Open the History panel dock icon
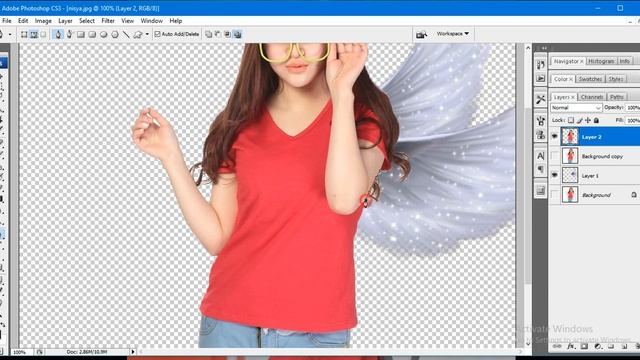640x360 pixels. [x=540, y=64]
